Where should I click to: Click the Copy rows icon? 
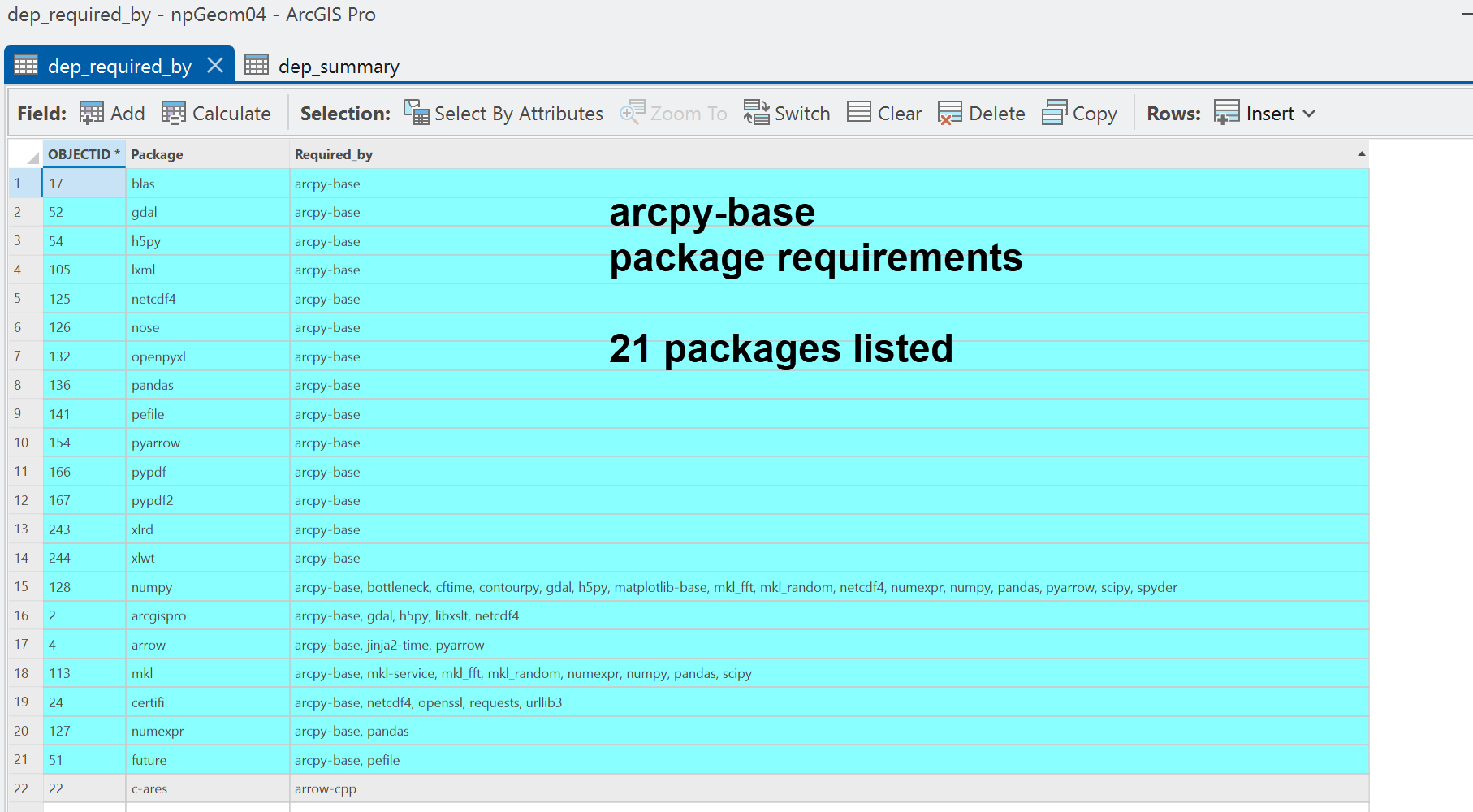coord(1054,113)
